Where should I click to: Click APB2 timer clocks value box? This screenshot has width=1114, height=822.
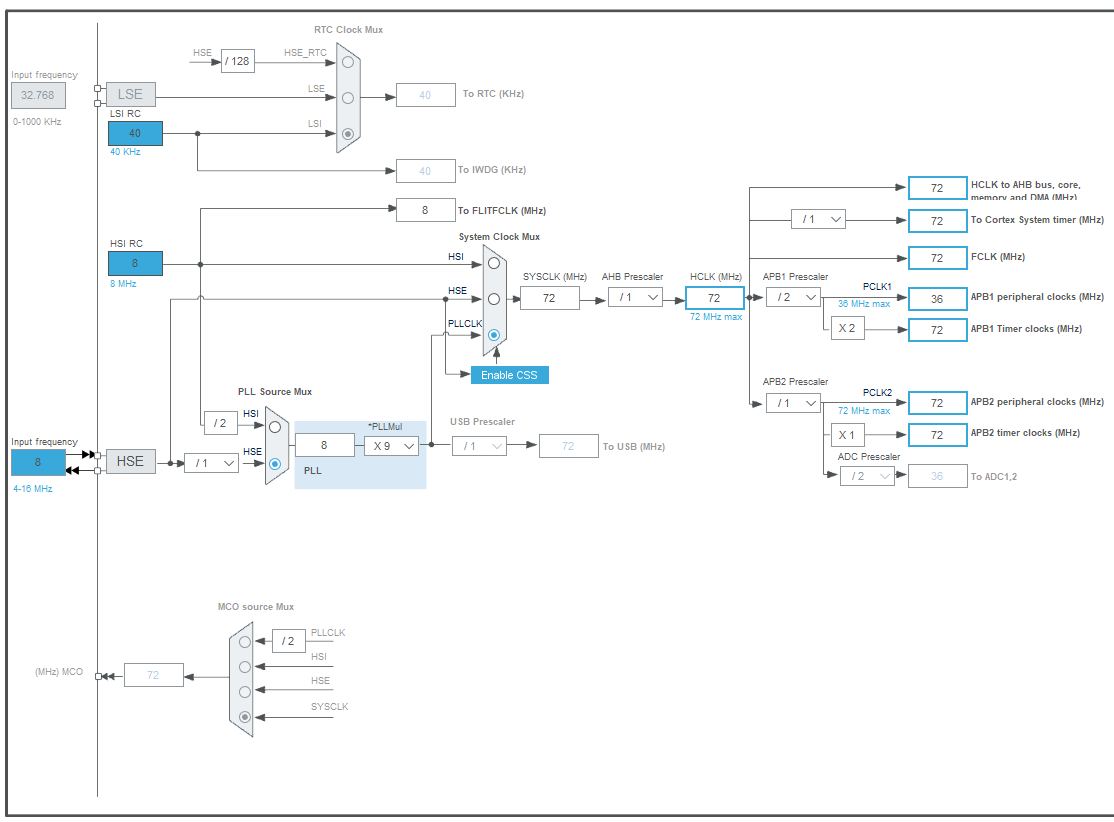click(938, 435)
